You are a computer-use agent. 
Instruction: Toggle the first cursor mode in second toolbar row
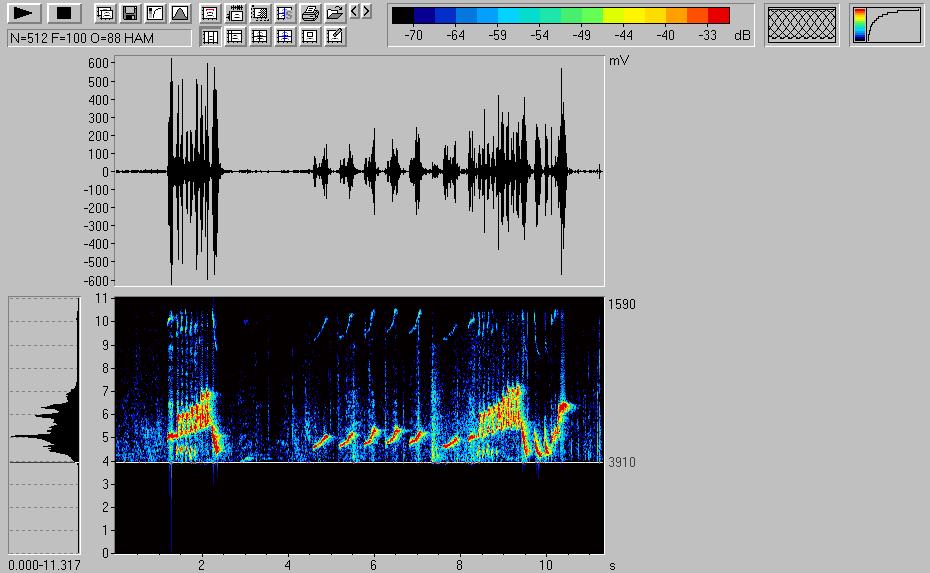[211, 37]
